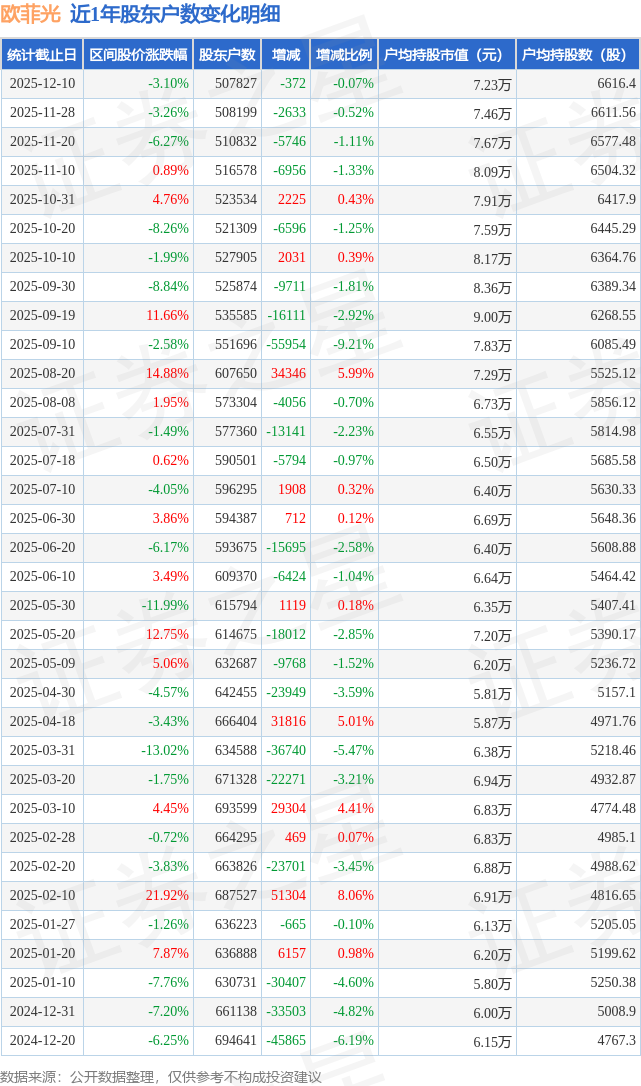Click the 近1年股东户数变化明细 title text
The image size is (641, 1086).
175,14
